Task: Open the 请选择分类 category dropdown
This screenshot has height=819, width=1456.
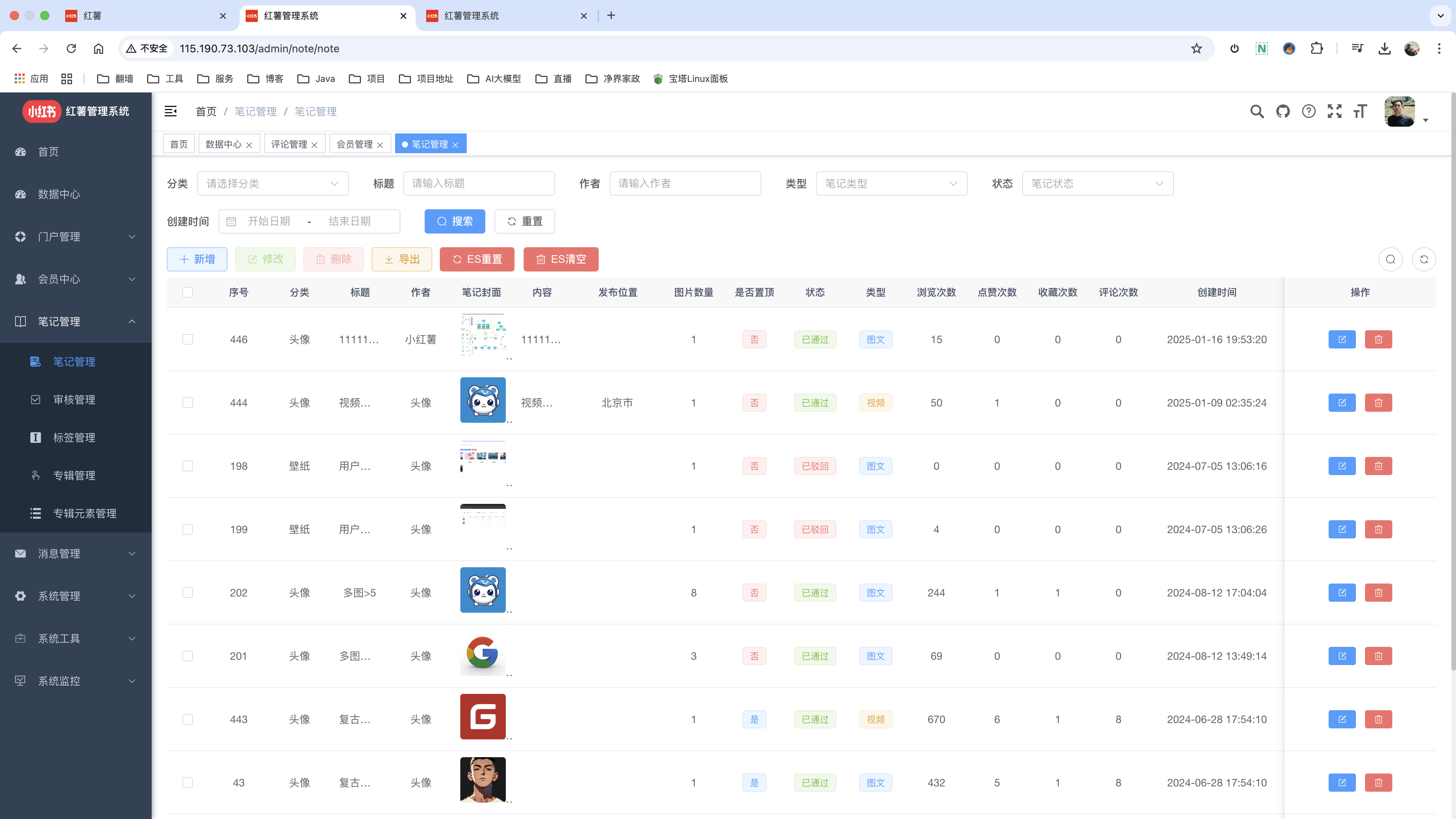Action: point(273,184)
